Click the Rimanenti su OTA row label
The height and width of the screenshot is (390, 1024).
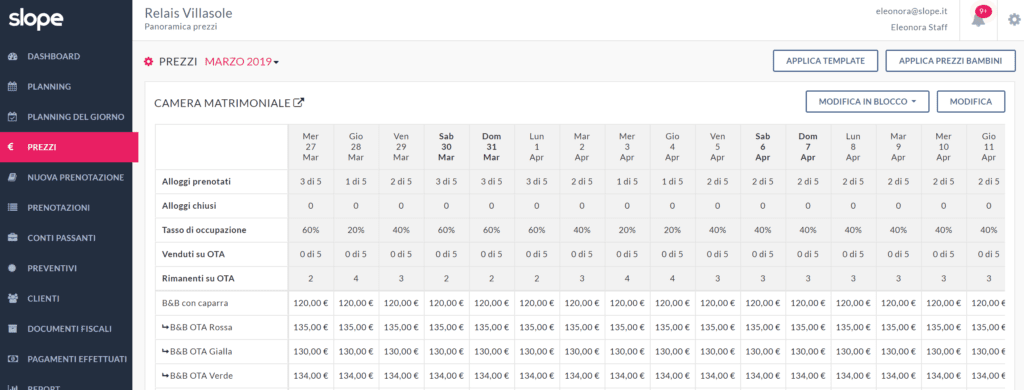(198, 278)
